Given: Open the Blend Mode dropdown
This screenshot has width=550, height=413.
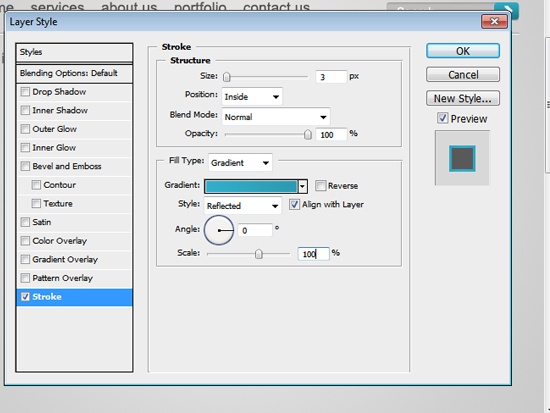Looking at the screenshot, I should click(276, 117).
